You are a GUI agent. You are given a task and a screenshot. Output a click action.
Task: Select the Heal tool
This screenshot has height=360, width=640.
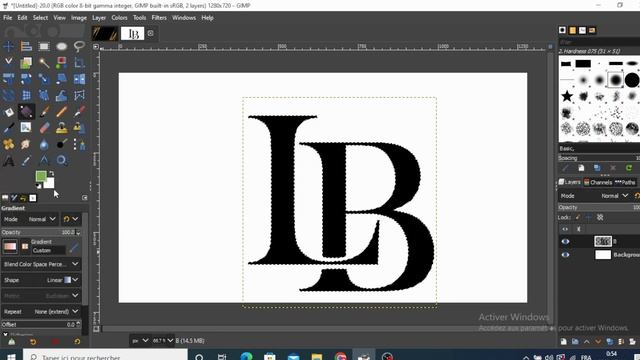[x=8, y=144]
